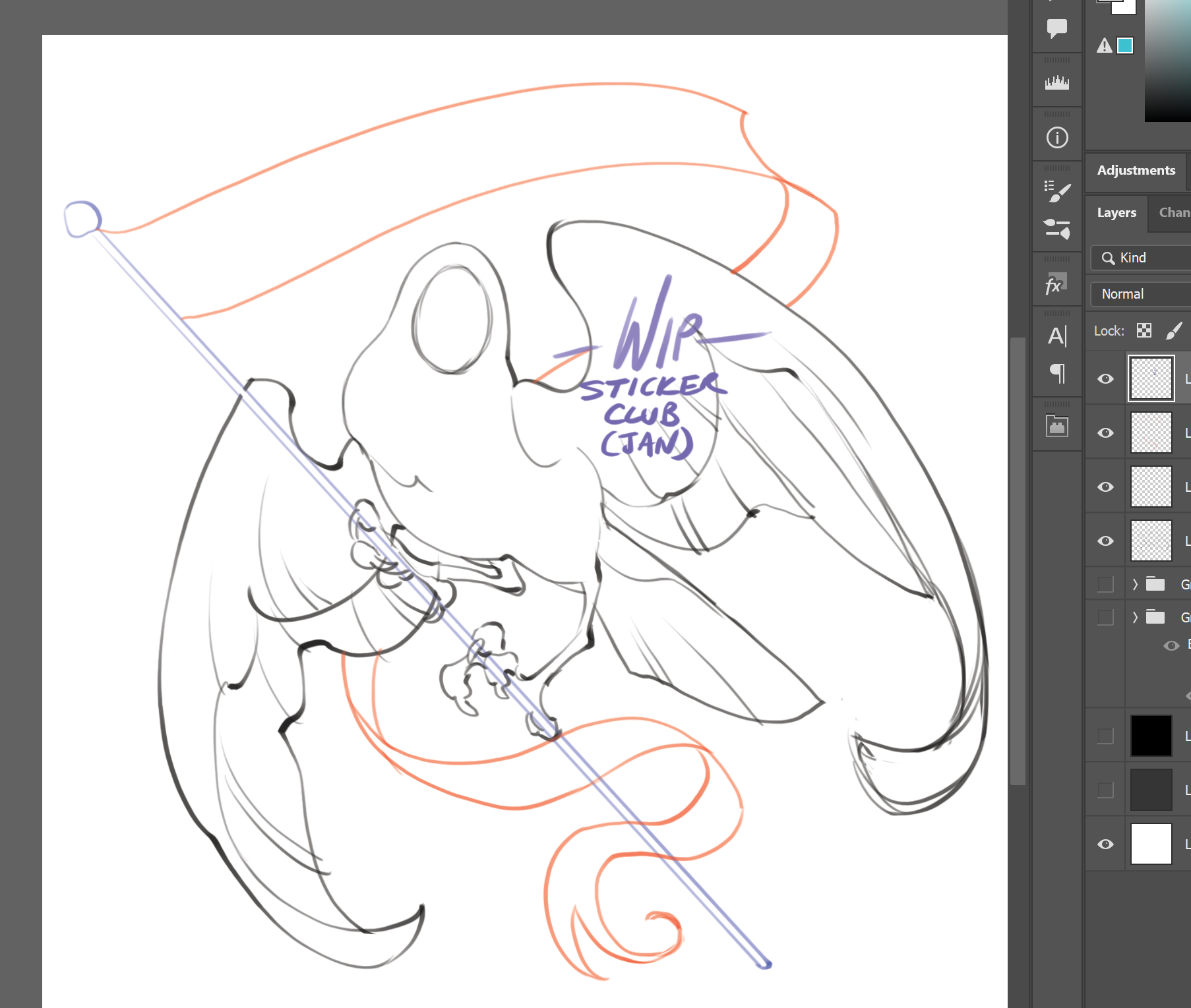
Task: Open the Brush Settings panel icon
Action: 1057,228
